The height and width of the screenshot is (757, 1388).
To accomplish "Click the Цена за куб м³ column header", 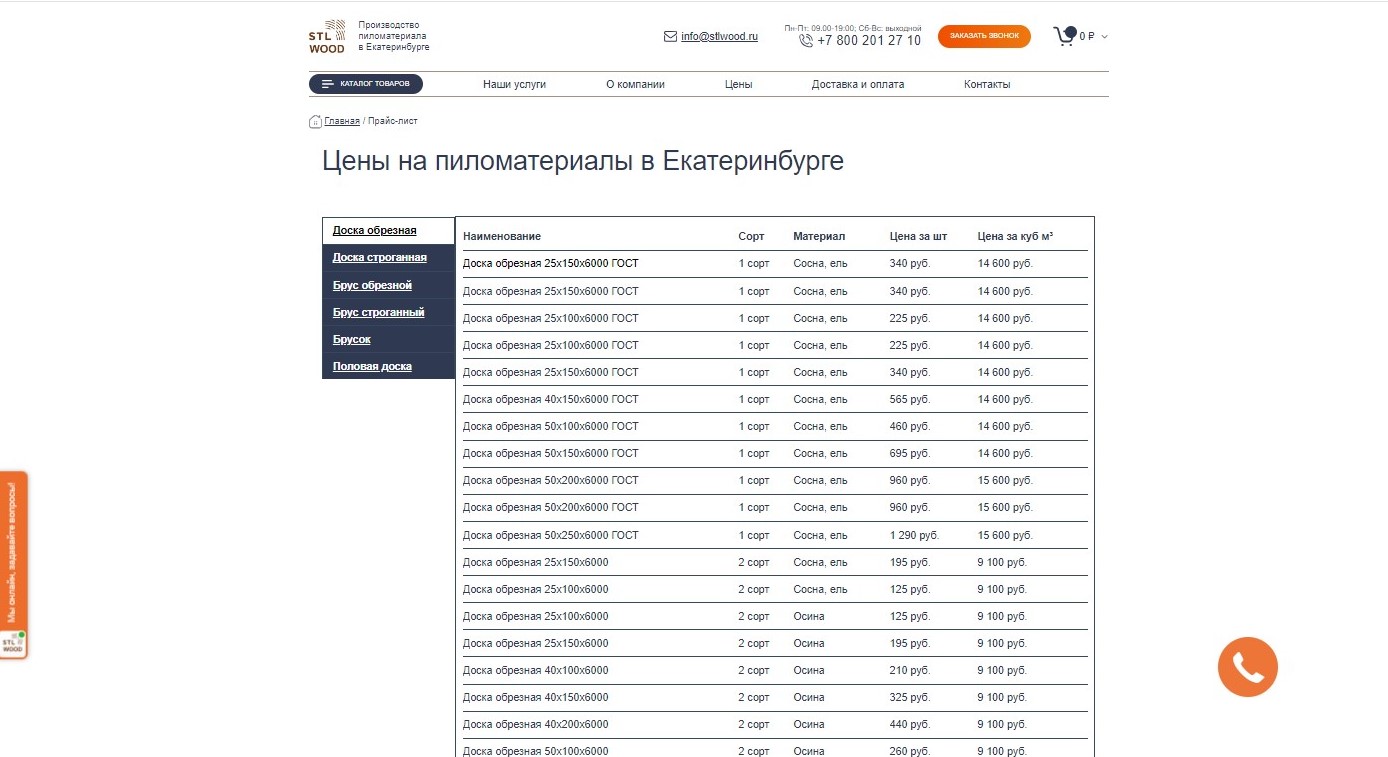I will pos(1015,236).
